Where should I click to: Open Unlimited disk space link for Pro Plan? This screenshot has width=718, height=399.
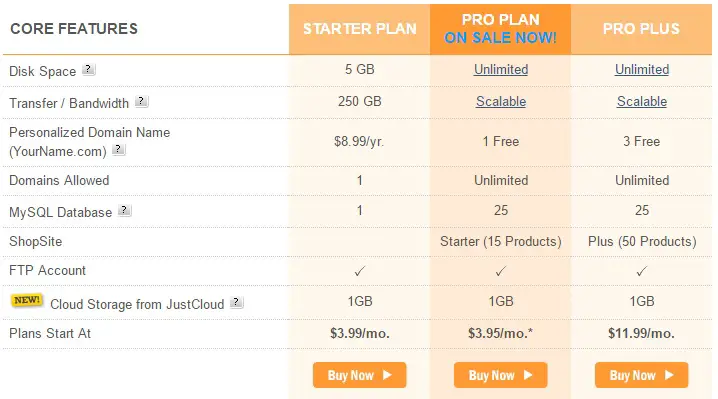point(501,70)
